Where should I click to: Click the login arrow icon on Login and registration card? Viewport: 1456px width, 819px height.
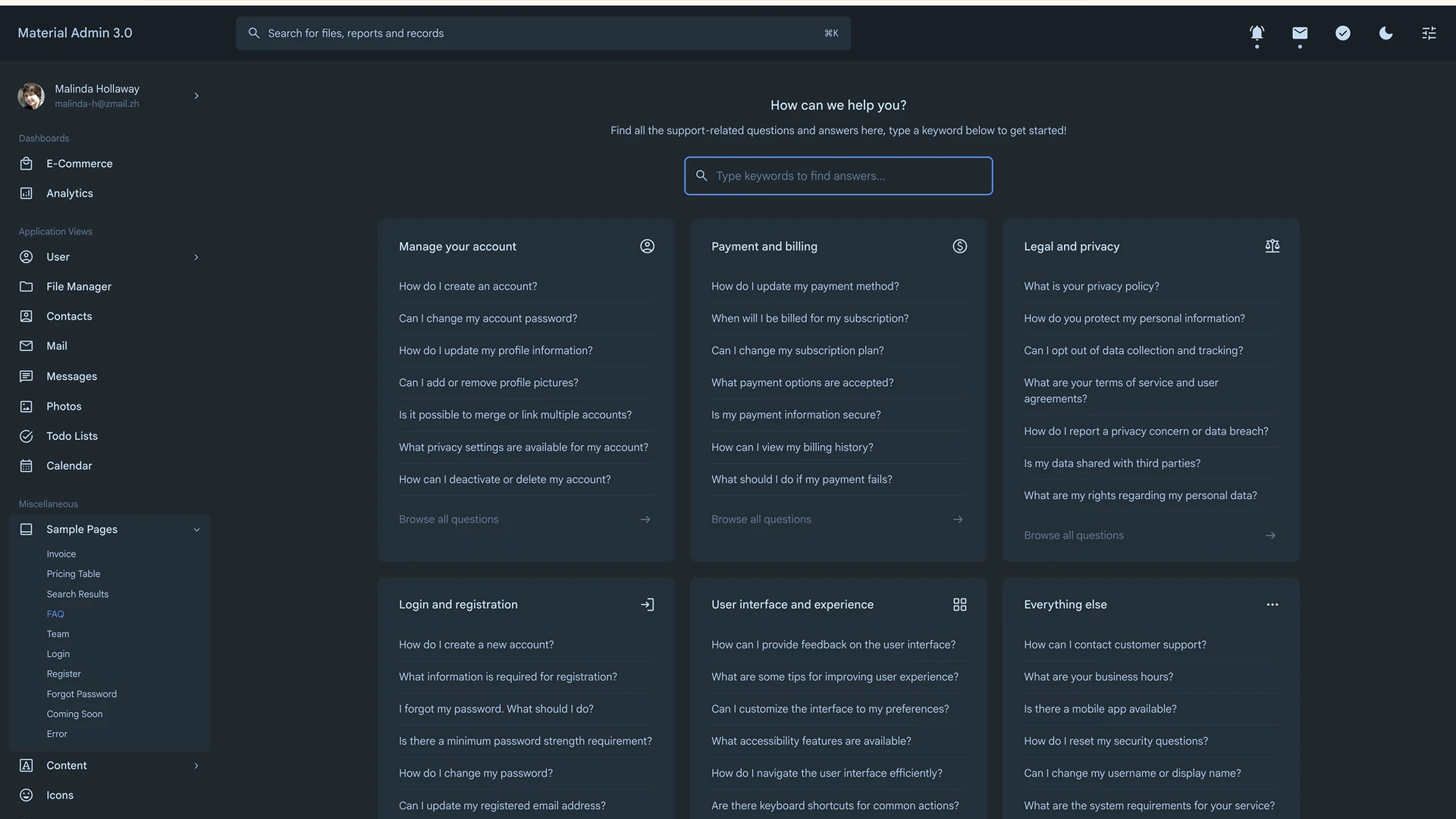coord(647,604)
